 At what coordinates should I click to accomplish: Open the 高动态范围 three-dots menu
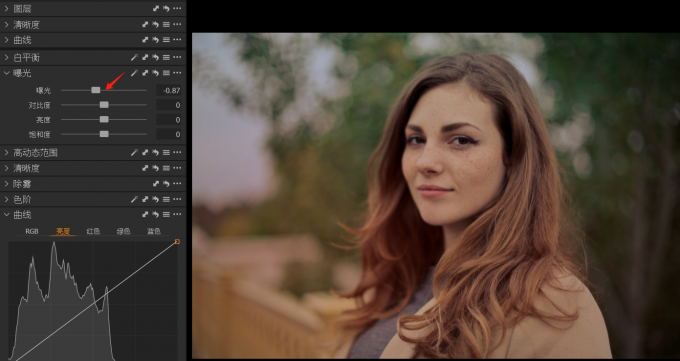point(177,152)
